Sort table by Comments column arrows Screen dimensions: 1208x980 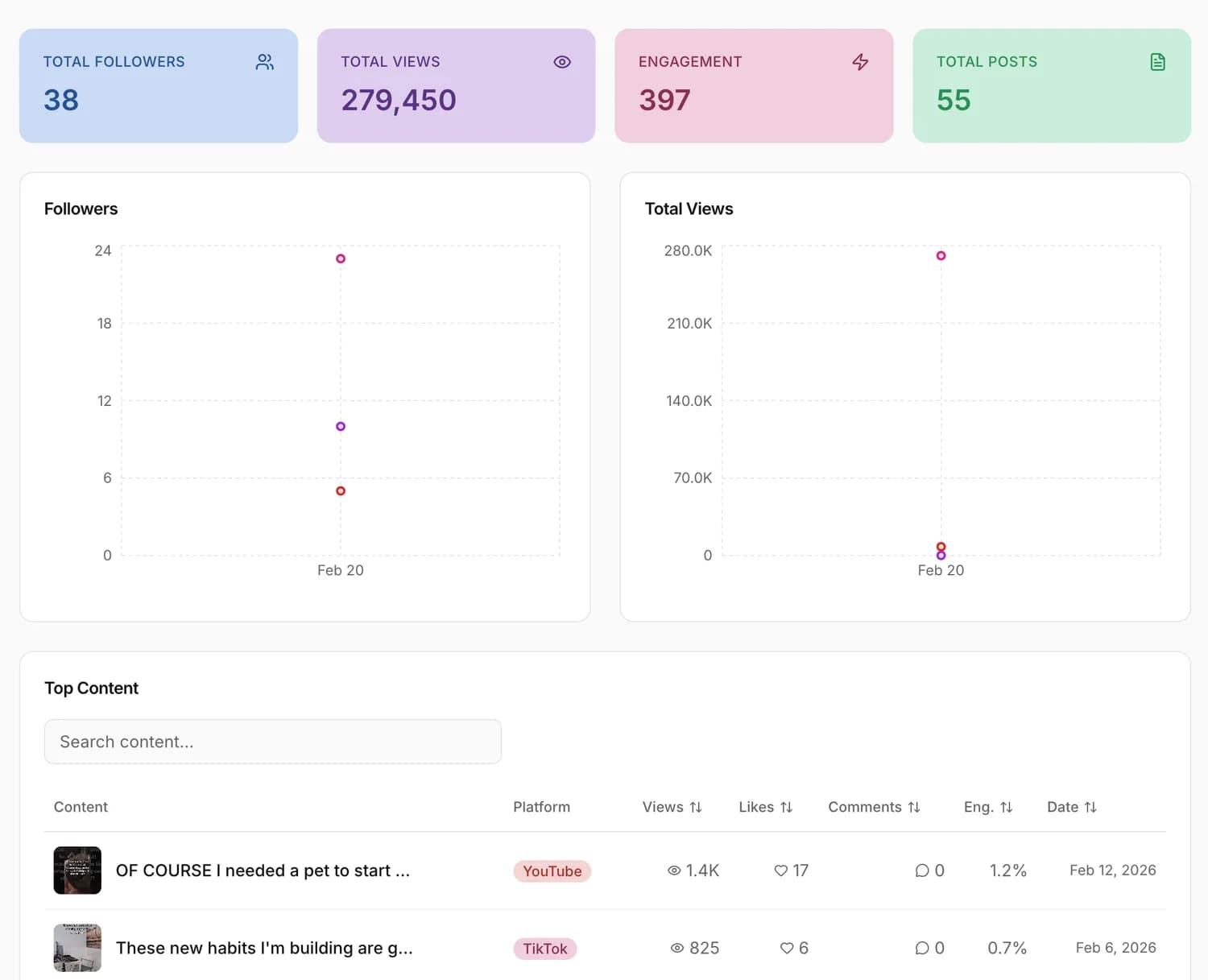(x=914, y=807)
